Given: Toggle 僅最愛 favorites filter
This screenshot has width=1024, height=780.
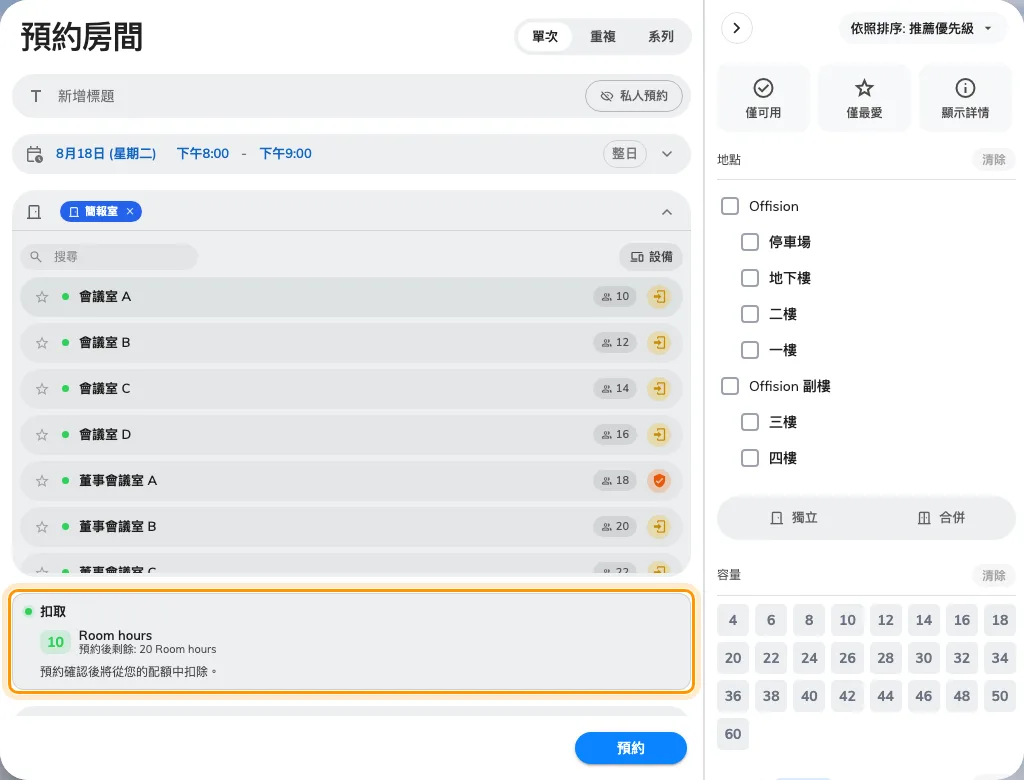Looking at the screenshot, I should point(864,99).
